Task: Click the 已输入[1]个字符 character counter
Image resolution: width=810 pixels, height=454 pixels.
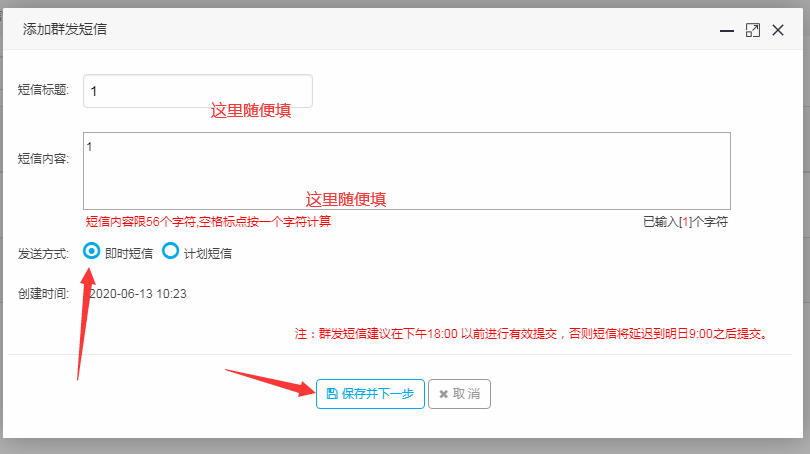Action: (x=686, y=222)
